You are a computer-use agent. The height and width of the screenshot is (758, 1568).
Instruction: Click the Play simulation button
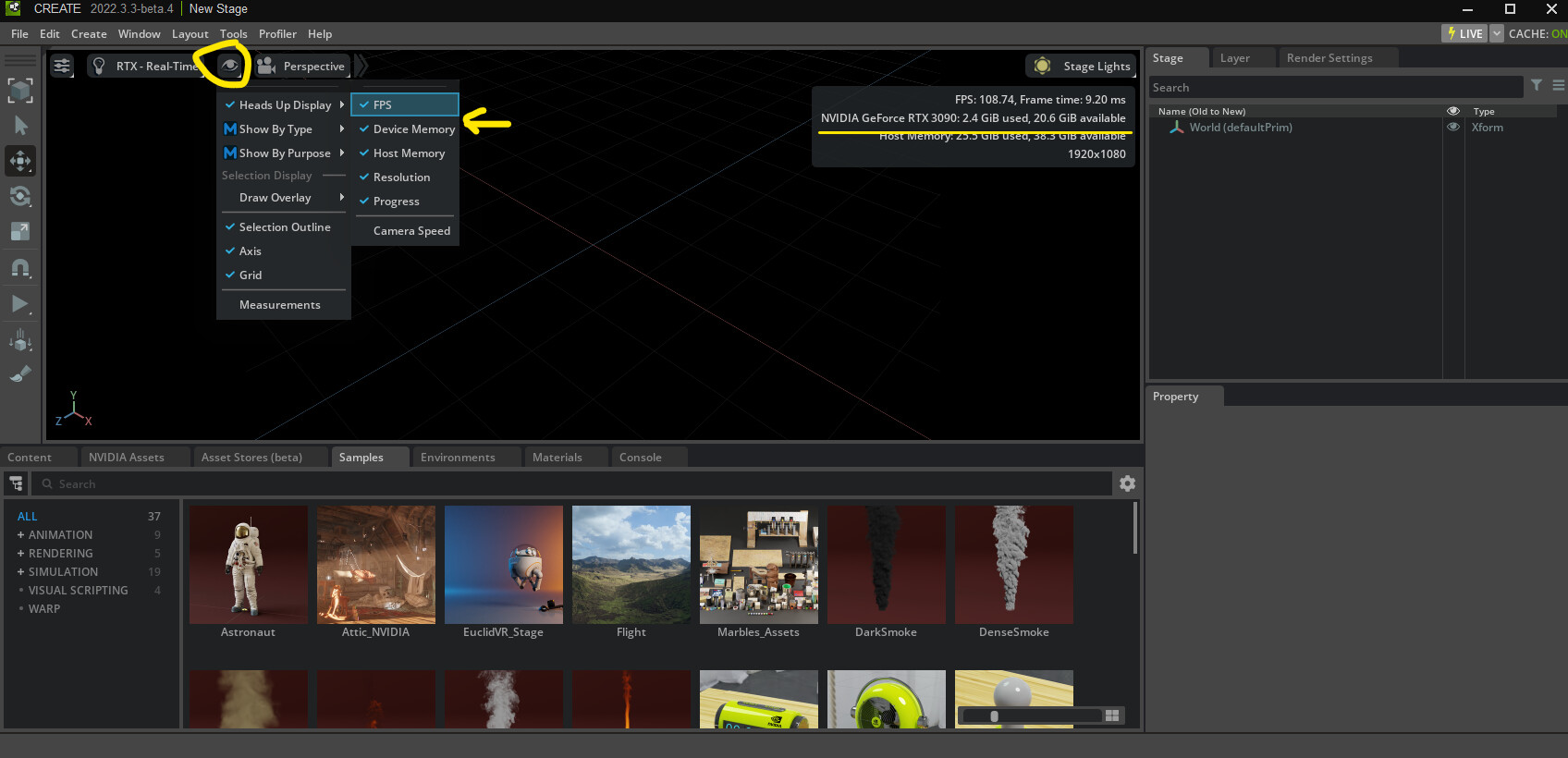[20, 303]
